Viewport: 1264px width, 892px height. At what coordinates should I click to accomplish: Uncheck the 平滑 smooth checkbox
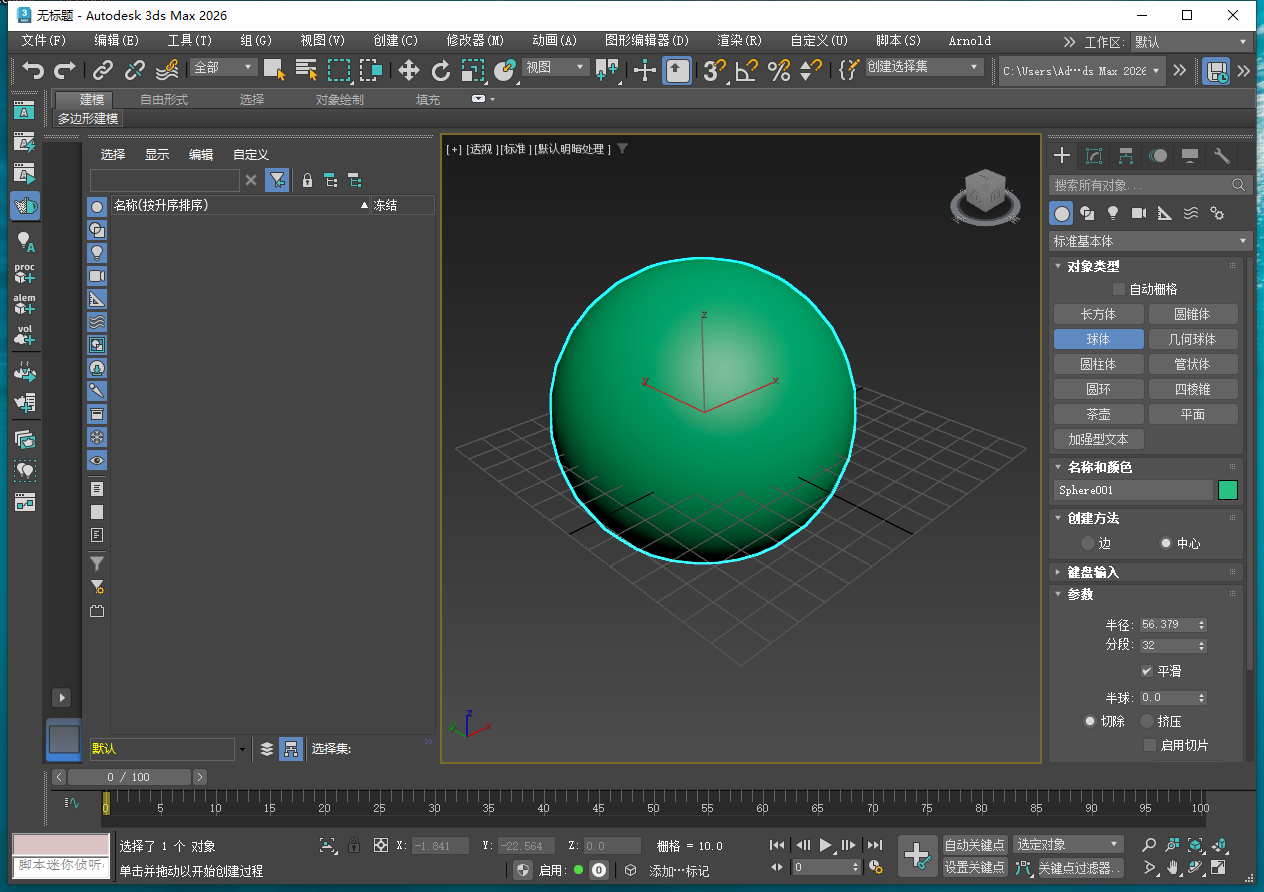tap(1147, 671)
